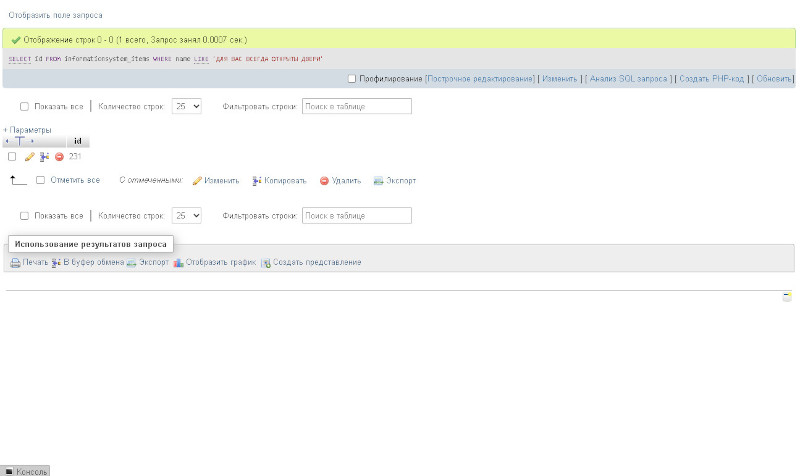This screenshot has height=476, width=800.
Task: Click the Отобразить график chart icon
Action: coord(178,263)
